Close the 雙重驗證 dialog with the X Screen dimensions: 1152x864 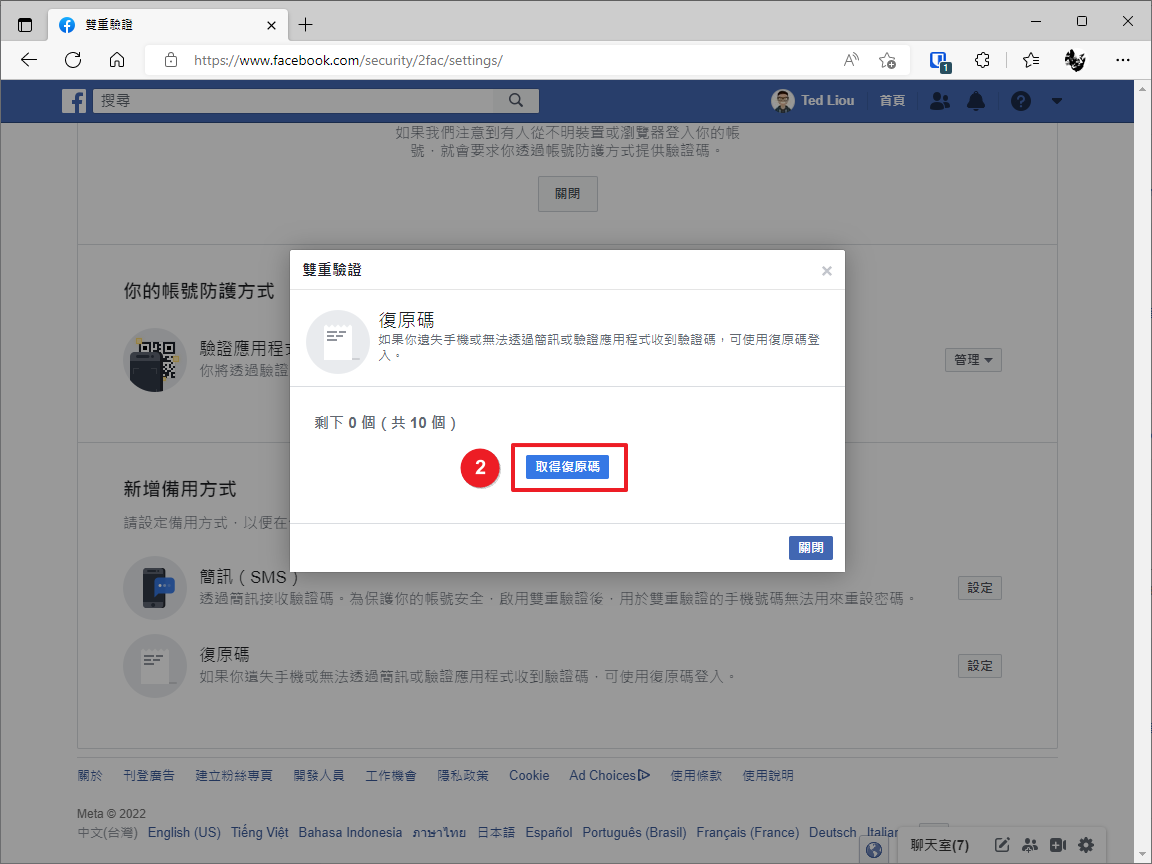point(827,271)
